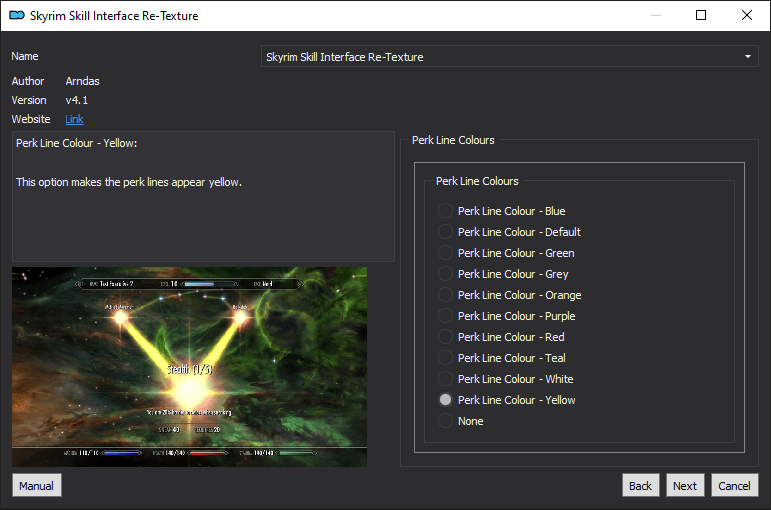Click the yellow perk lines preview screenshot
The image size is (771, 510).
[189, 367]
